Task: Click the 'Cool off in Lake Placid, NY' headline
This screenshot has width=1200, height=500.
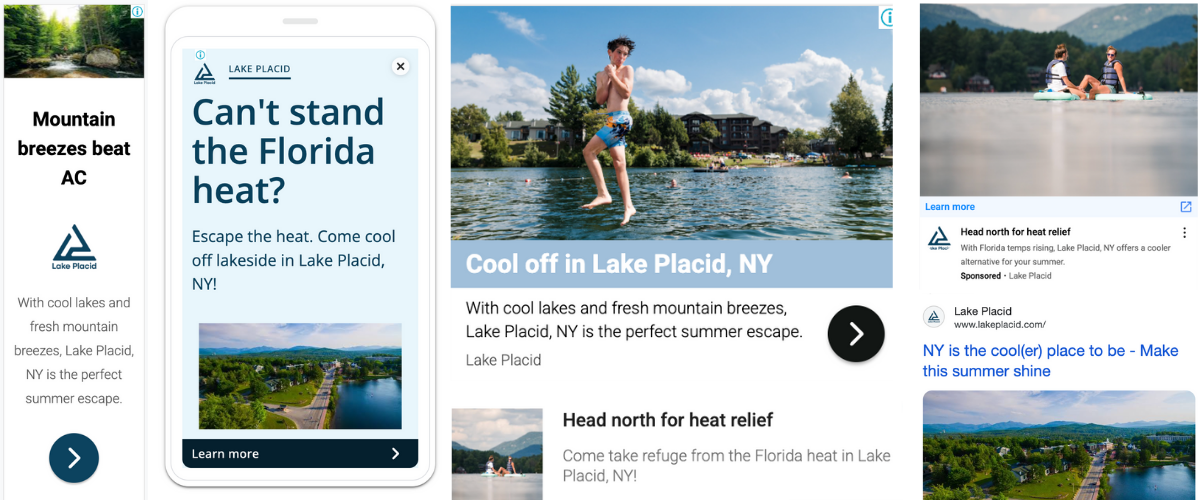Action: click(x=619, y=265)
